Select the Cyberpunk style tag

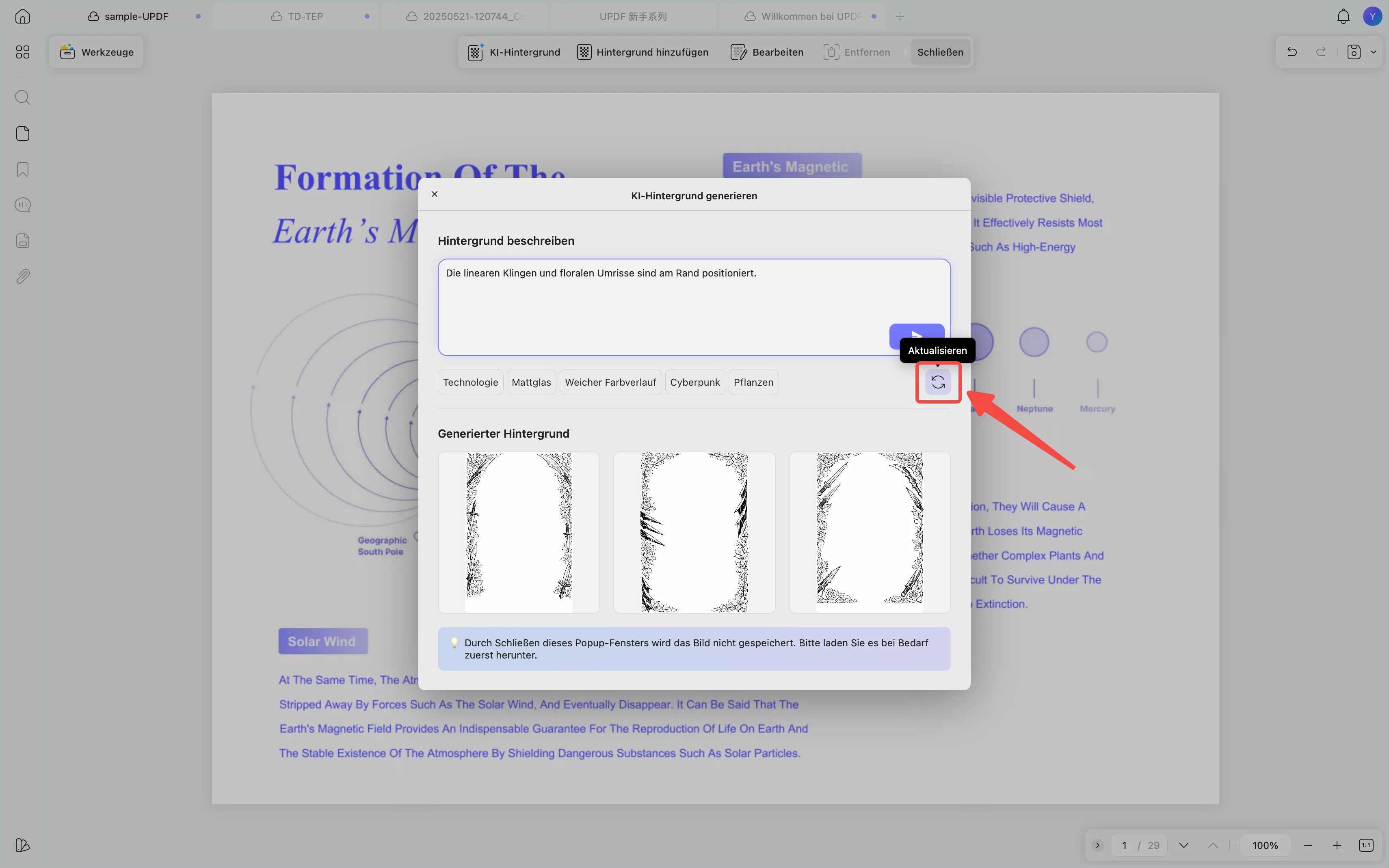point(694,382)
